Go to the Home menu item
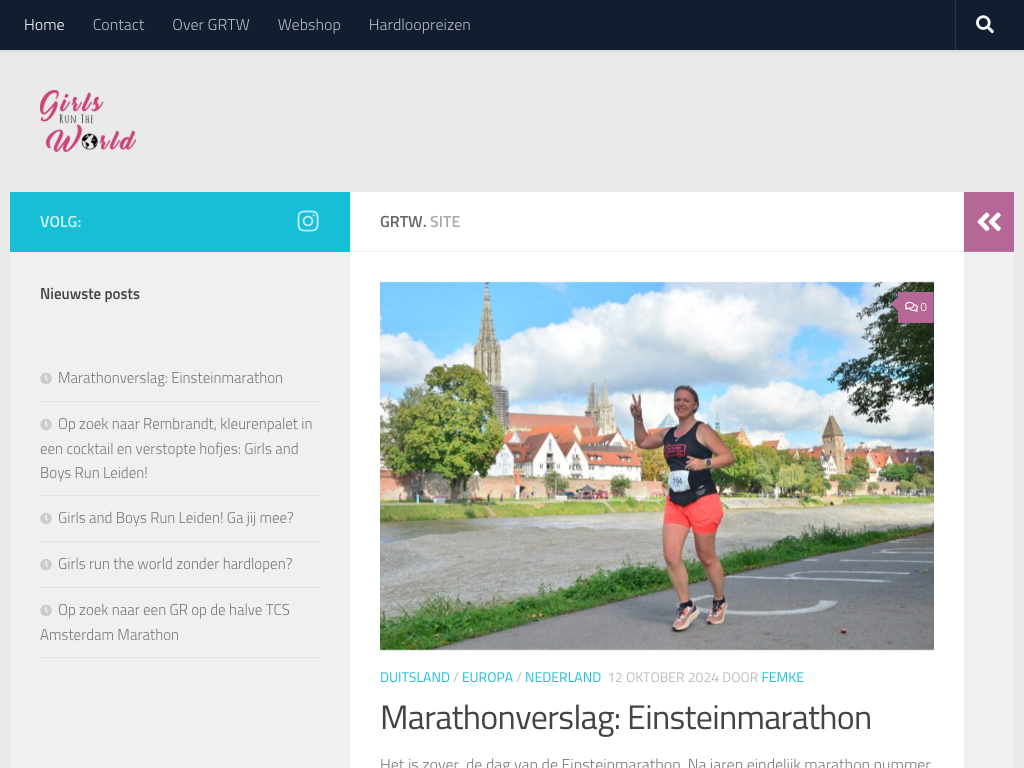The width and height of the screenshot is (1024, 768). 44,25
